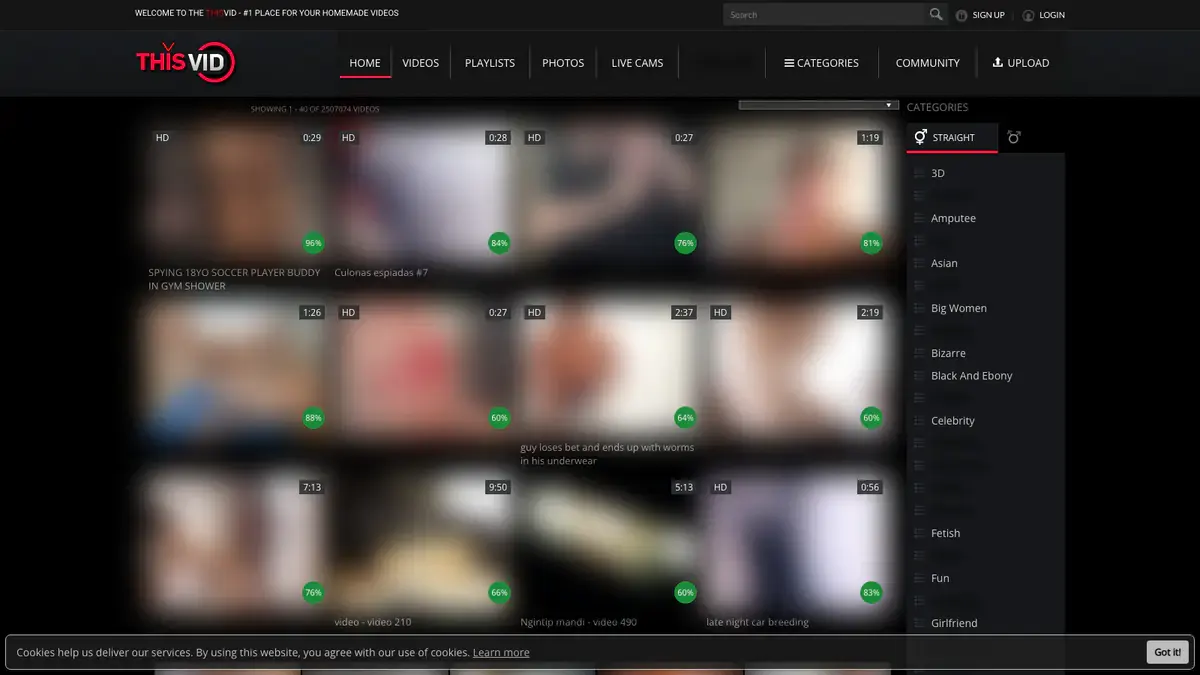Open the Fun category
Image resolution: width=1200 pixels, height=675 pixels.
coord(940,578)
